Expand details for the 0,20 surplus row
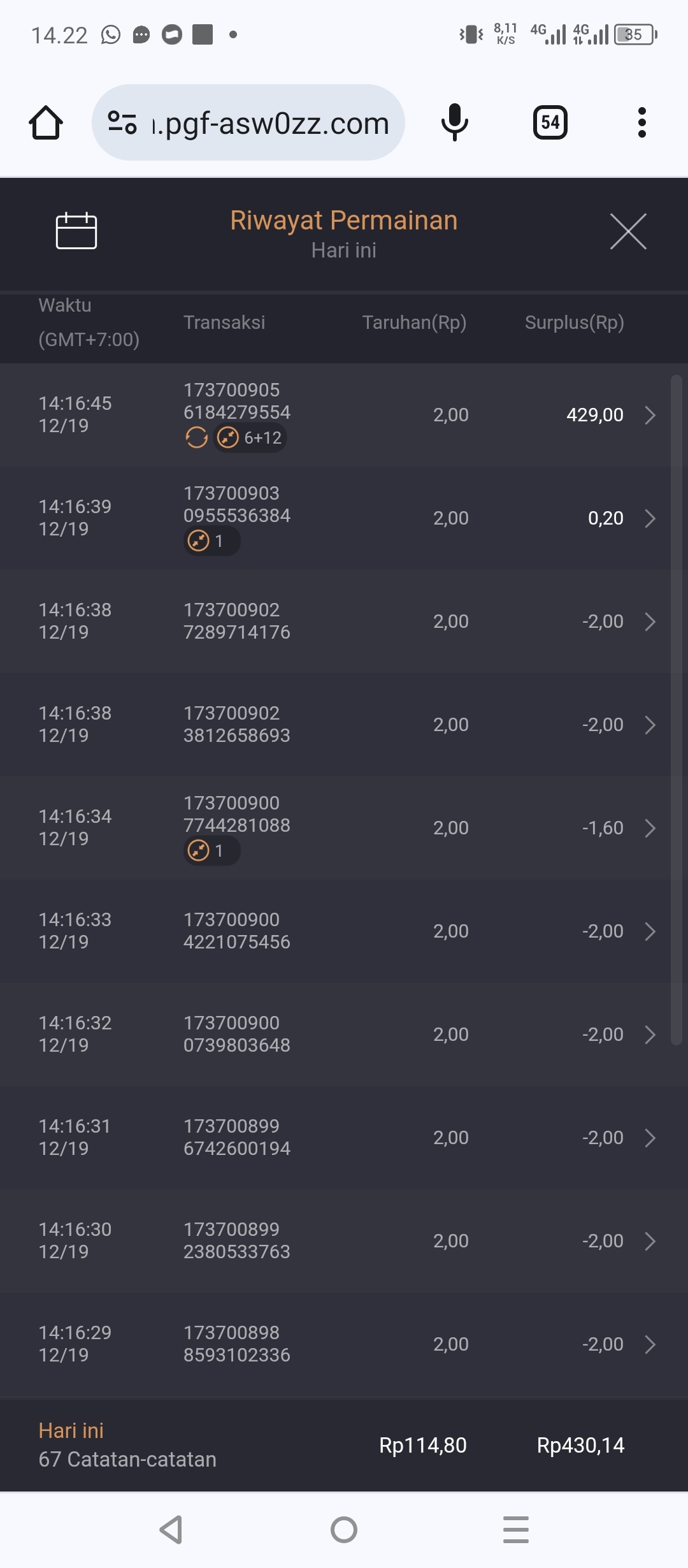This screenshot has height=1568, width=688. click(x=650, y=518)
